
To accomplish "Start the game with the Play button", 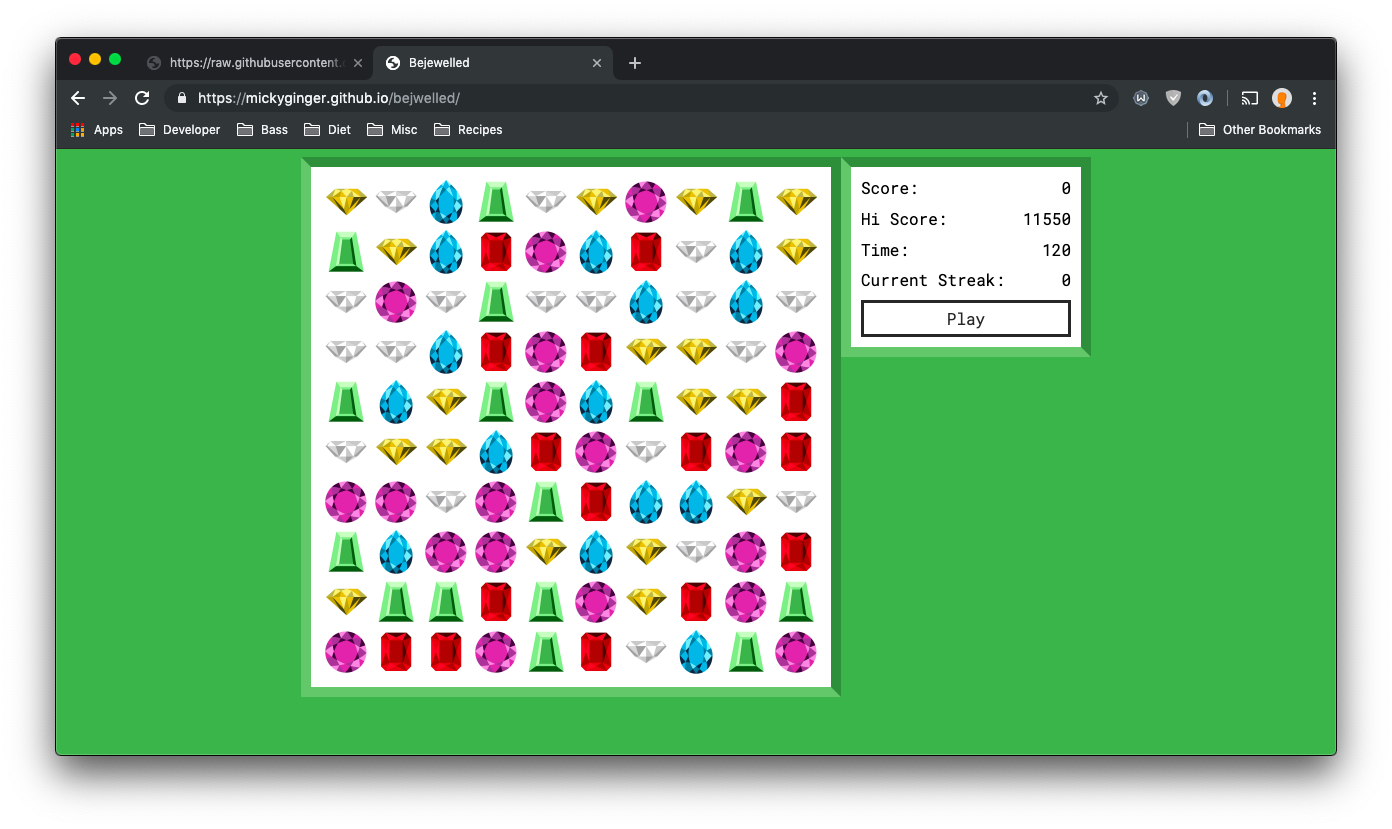I will pos(966,319).
